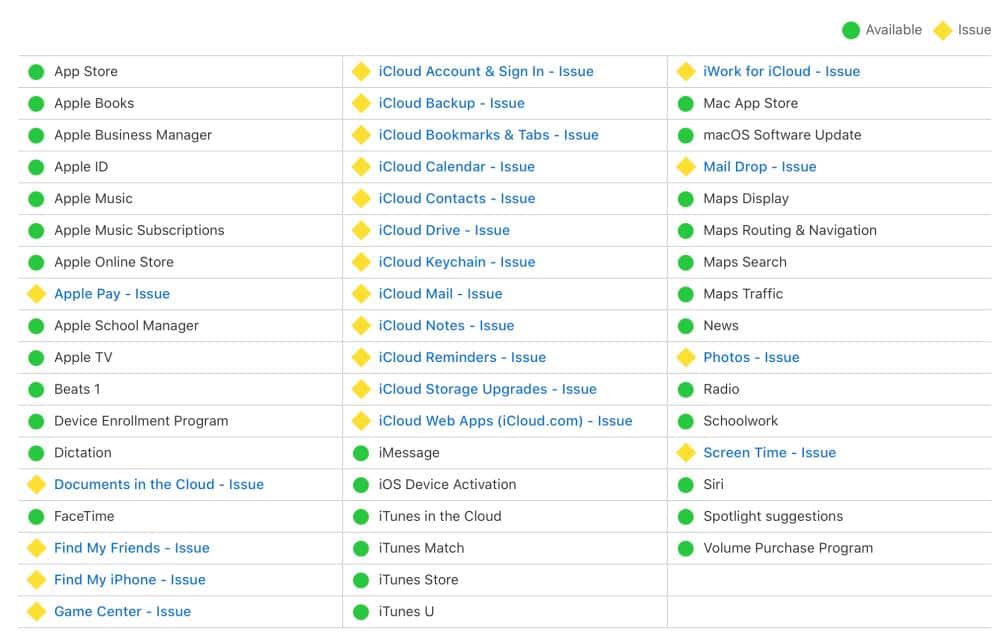Click the iCloud Reminders issue link

point(462,358)
